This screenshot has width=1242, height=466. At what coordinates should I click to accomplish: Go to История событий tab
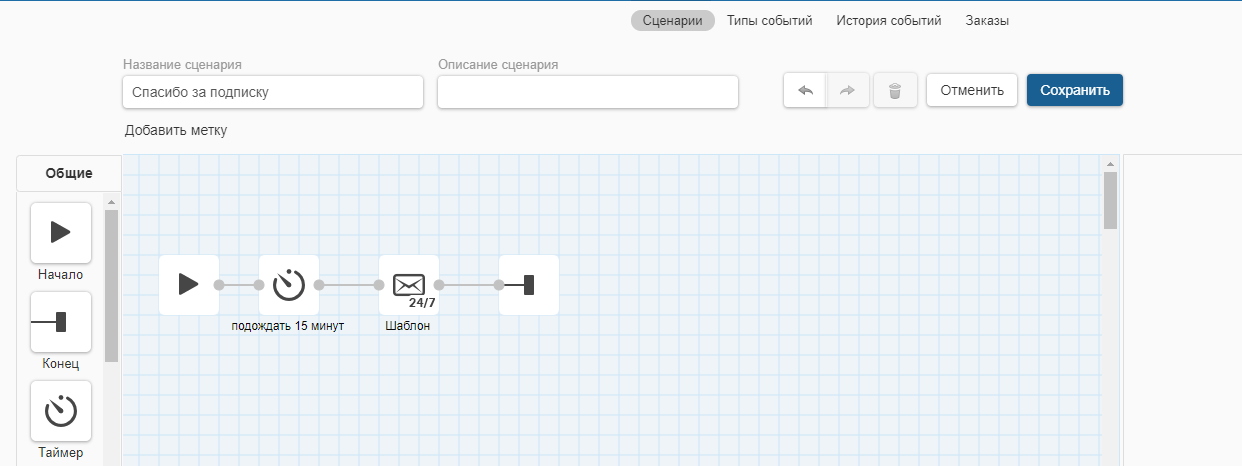click(888, 21)
